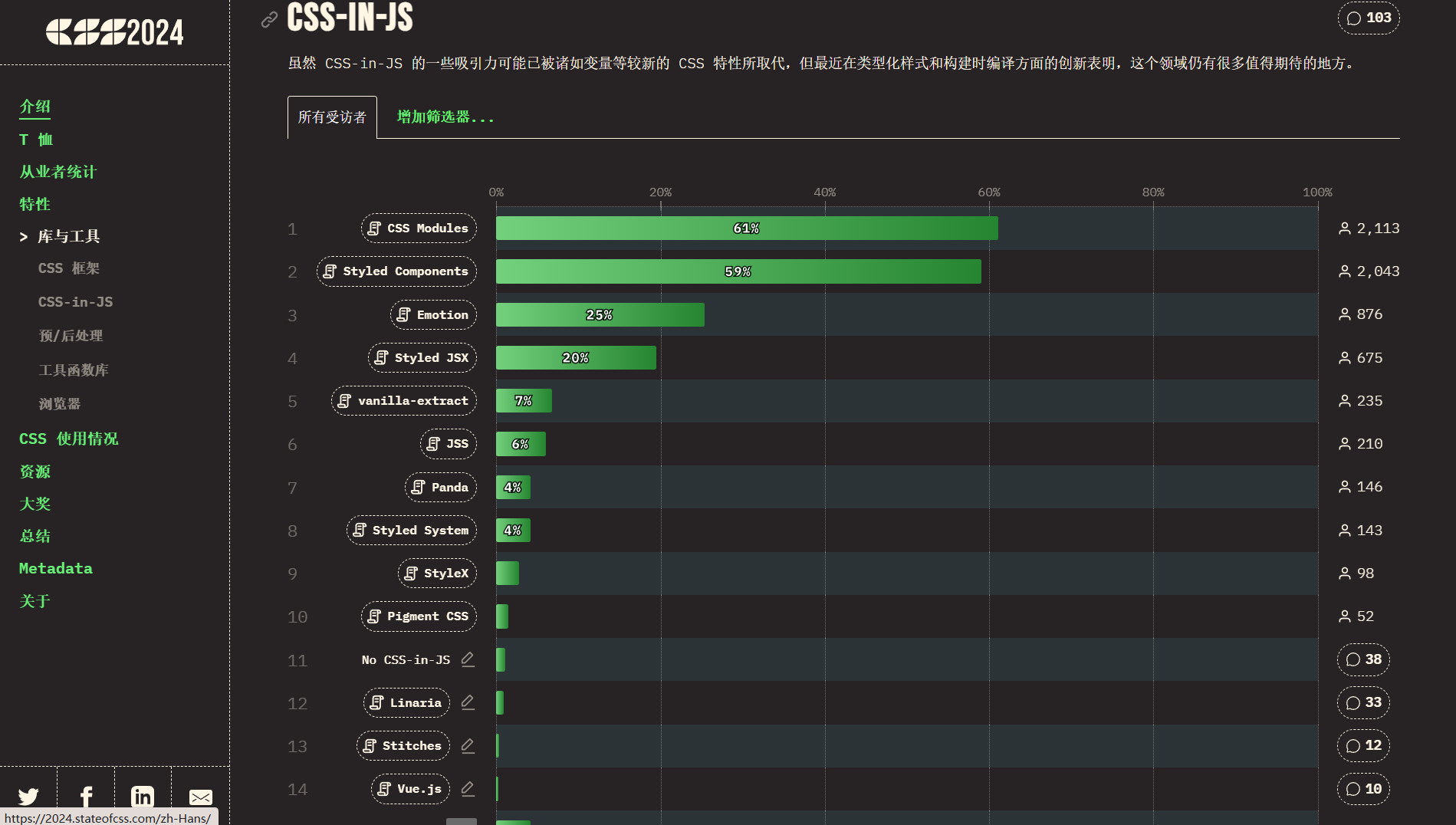Viewport: 1456px width, 825px height.
Task: Open the Styled JSX label chip
Action: tap(422, 358)
